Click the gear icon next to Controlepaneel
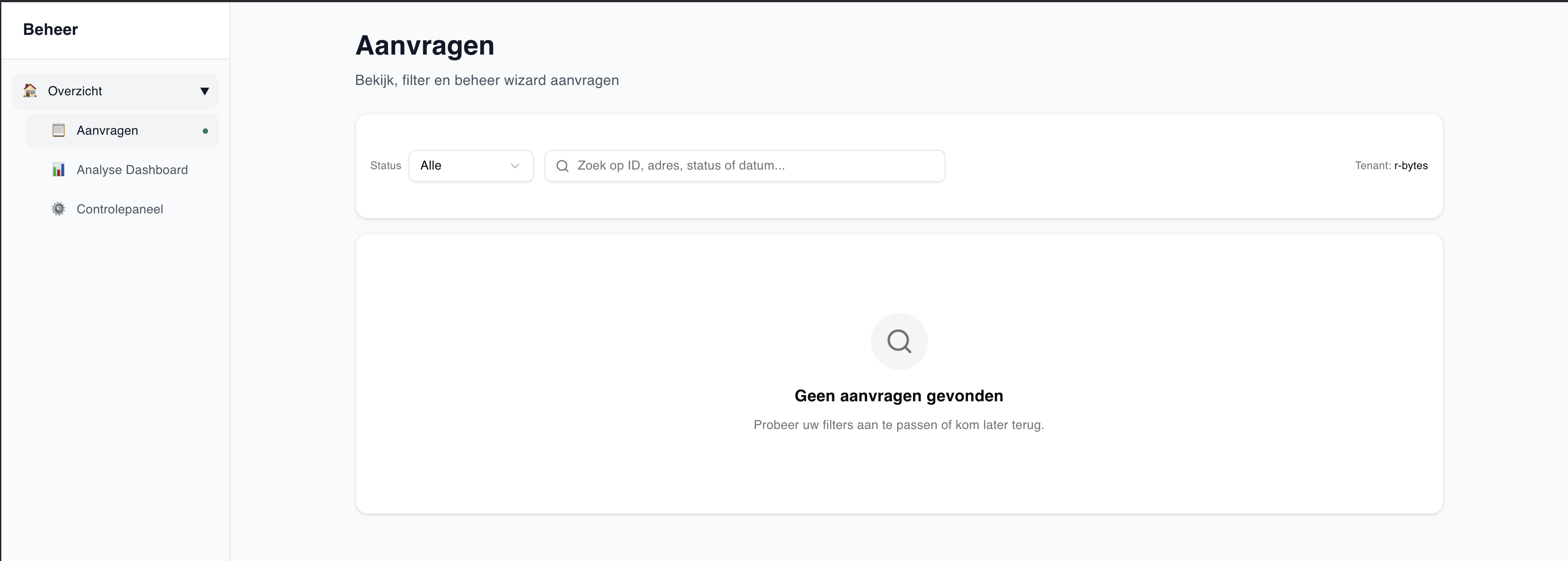1568x561 pixels. click(59, 209)
